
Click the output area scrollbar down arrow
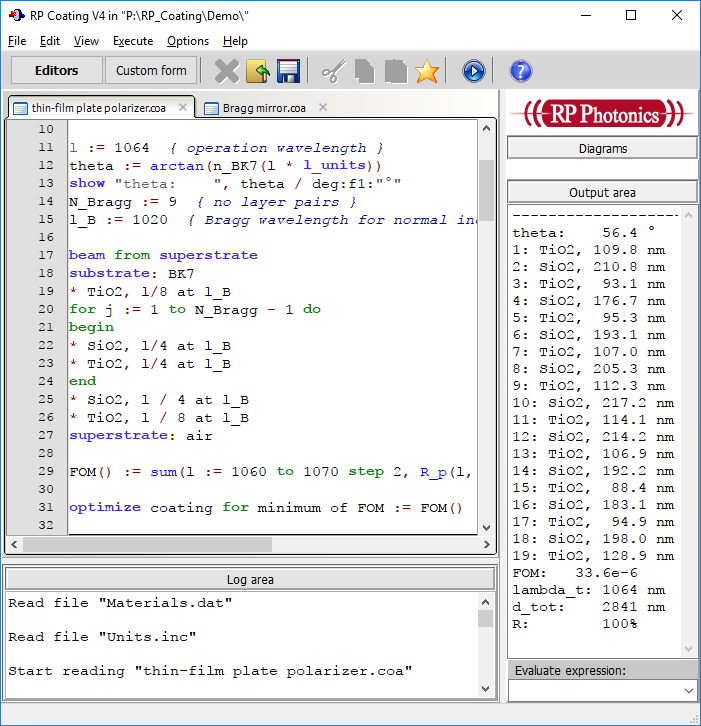[688, 649]
